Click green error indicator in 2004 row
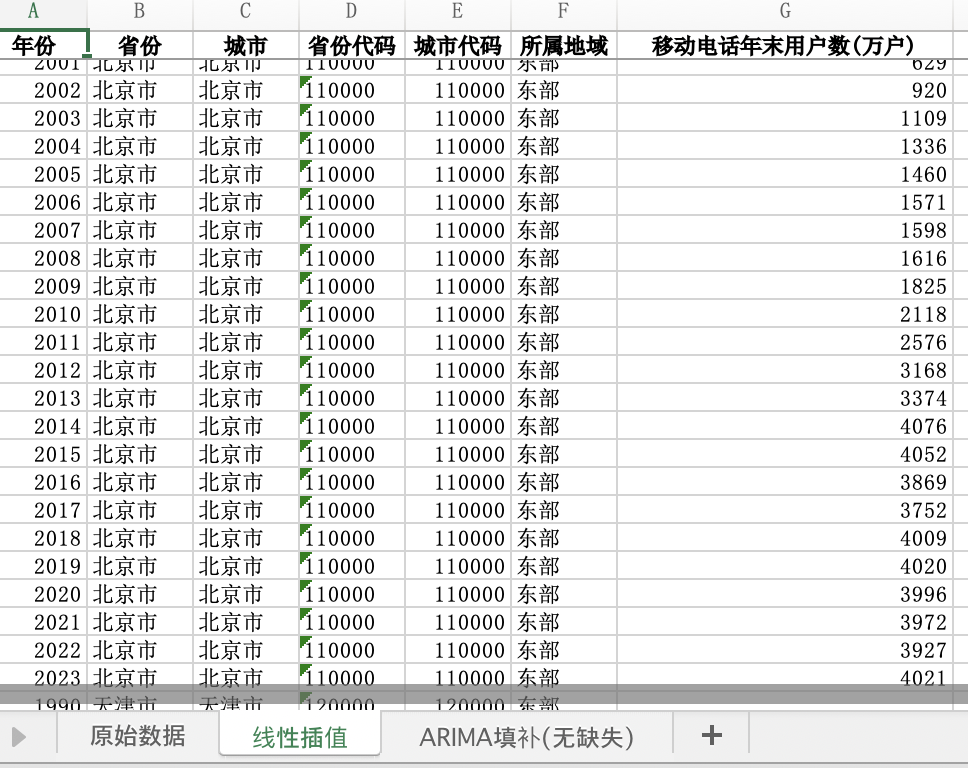 pos(304,136)
